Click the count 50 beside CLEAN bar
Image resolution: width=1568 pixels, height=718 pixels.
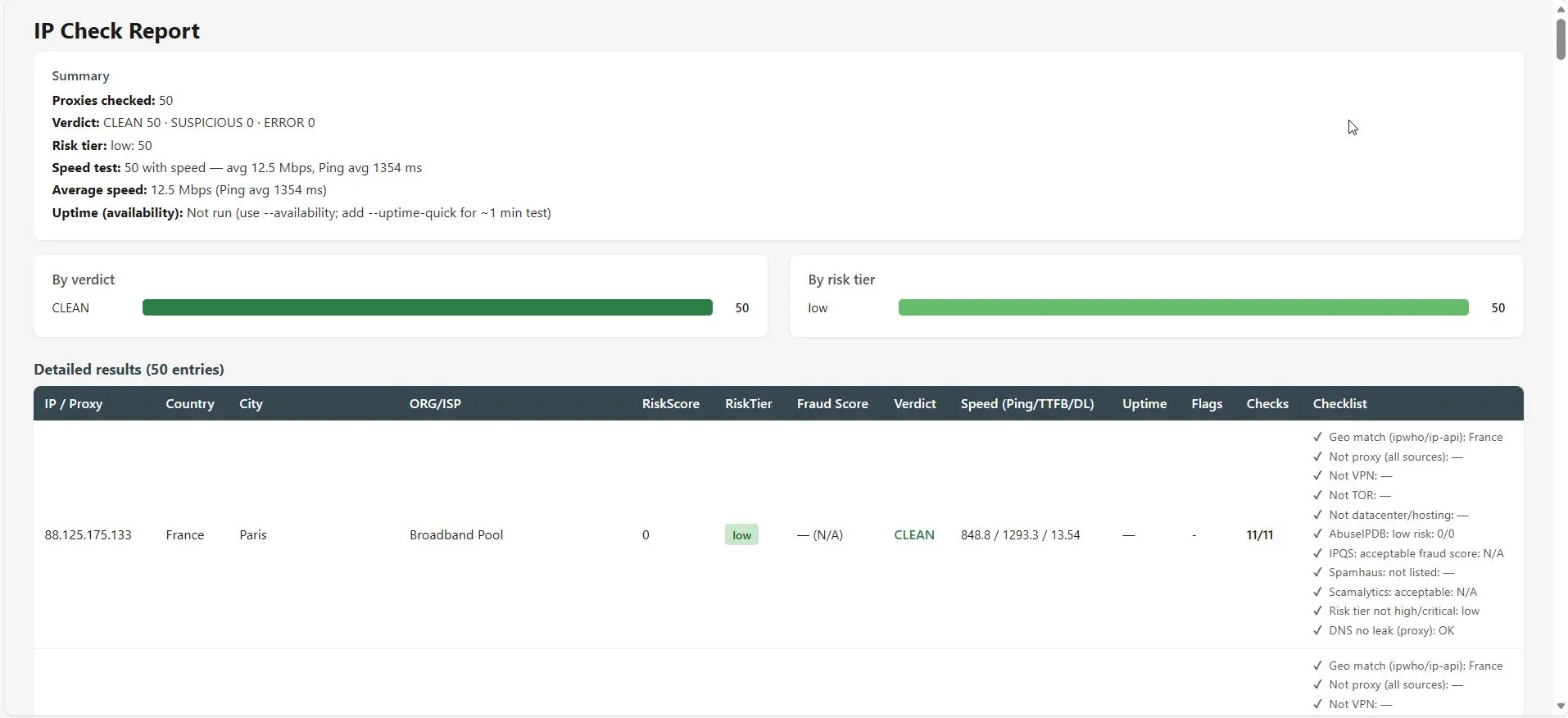[741, 307]
